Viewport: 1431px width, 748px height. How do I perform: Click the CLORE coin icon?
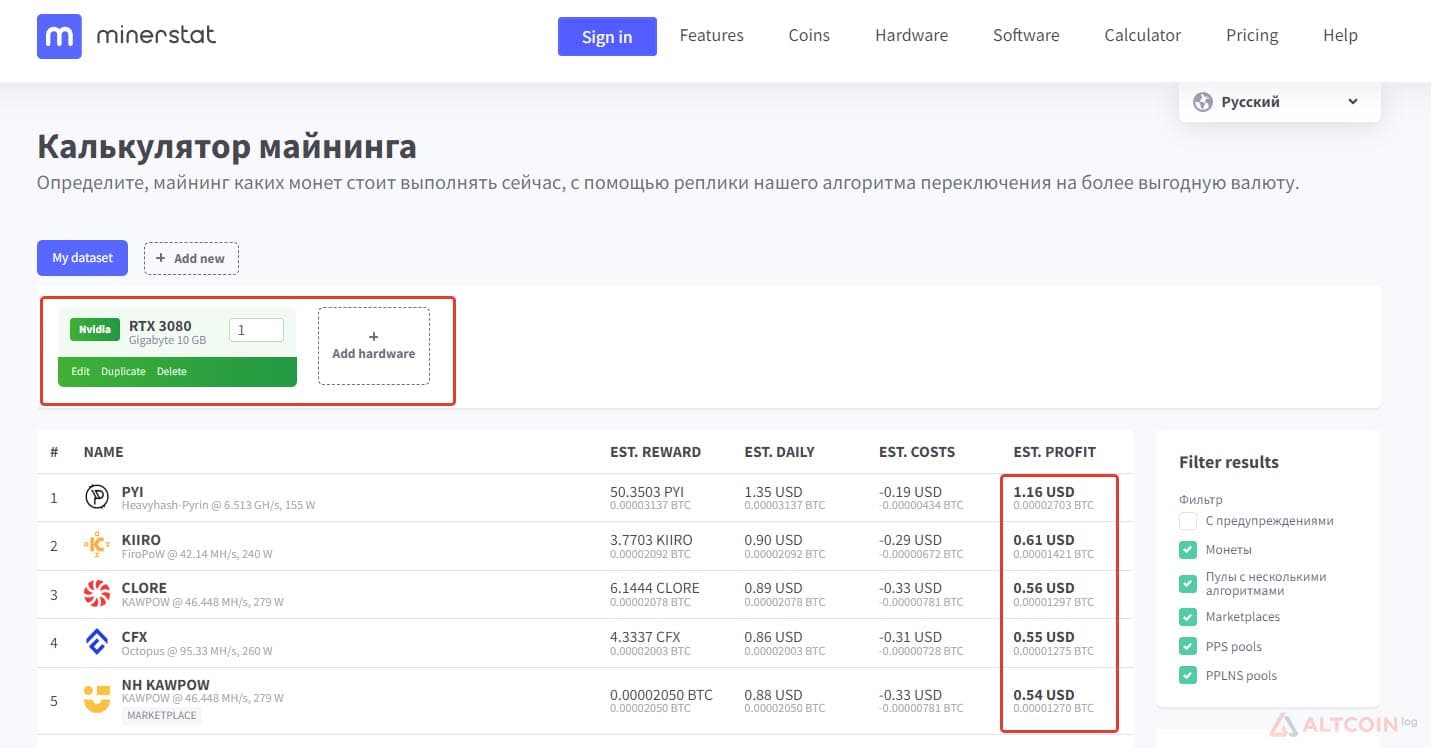tap(97, 593)
